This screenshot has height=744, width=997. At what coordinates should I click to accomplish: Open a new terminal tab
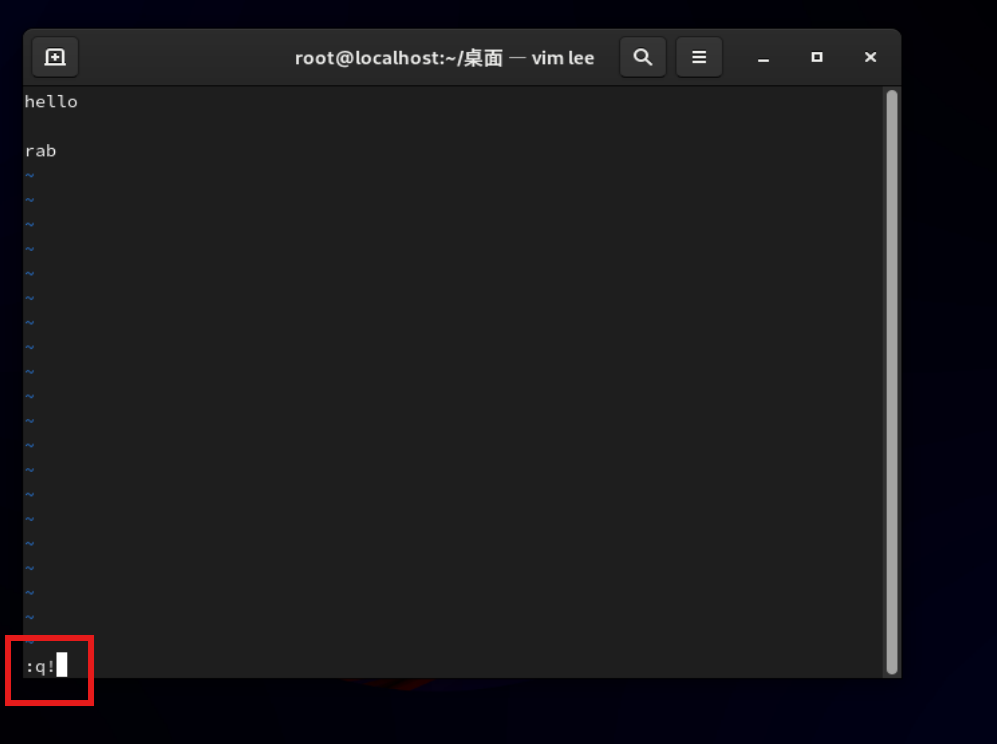pos(55,57)
